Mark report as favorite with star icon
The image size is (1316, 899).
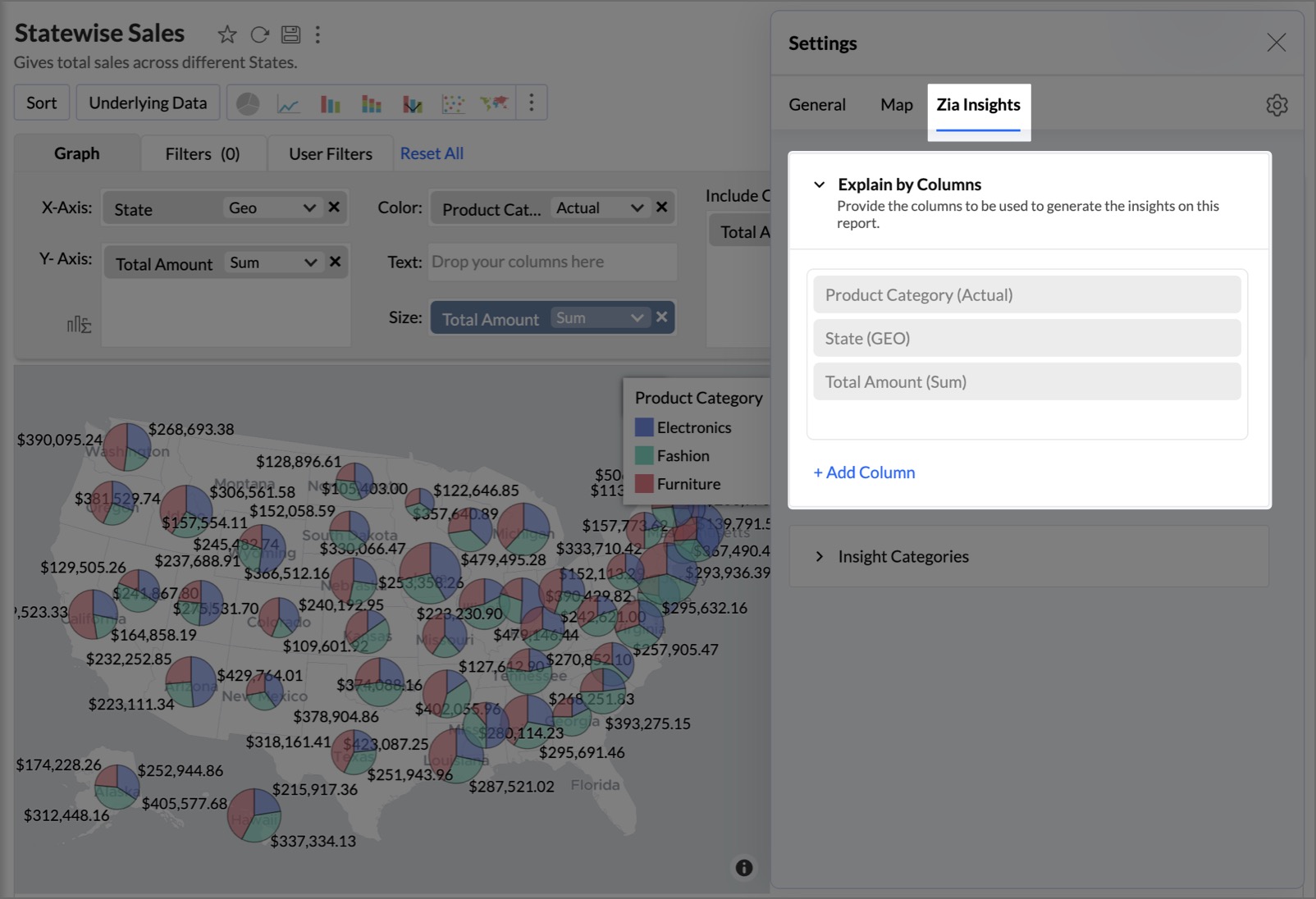pos(227,34)
